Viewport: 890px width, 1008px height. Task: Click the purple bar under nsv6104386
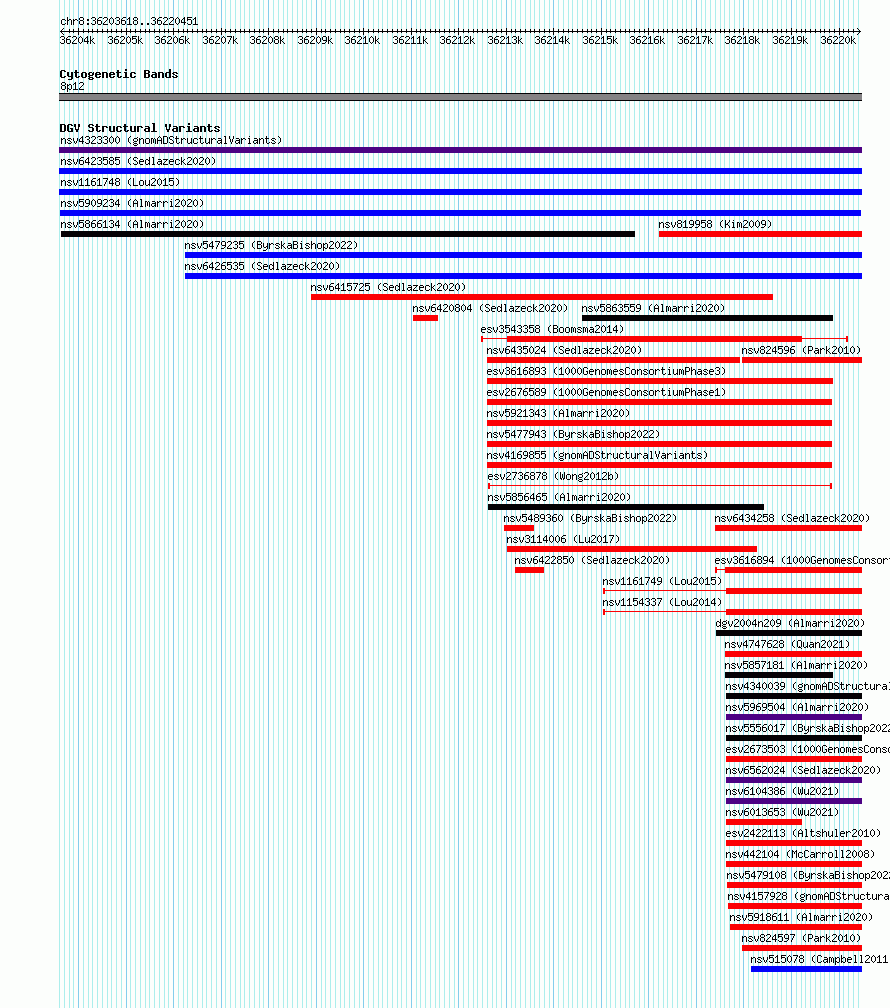click(x=794, y=801)
